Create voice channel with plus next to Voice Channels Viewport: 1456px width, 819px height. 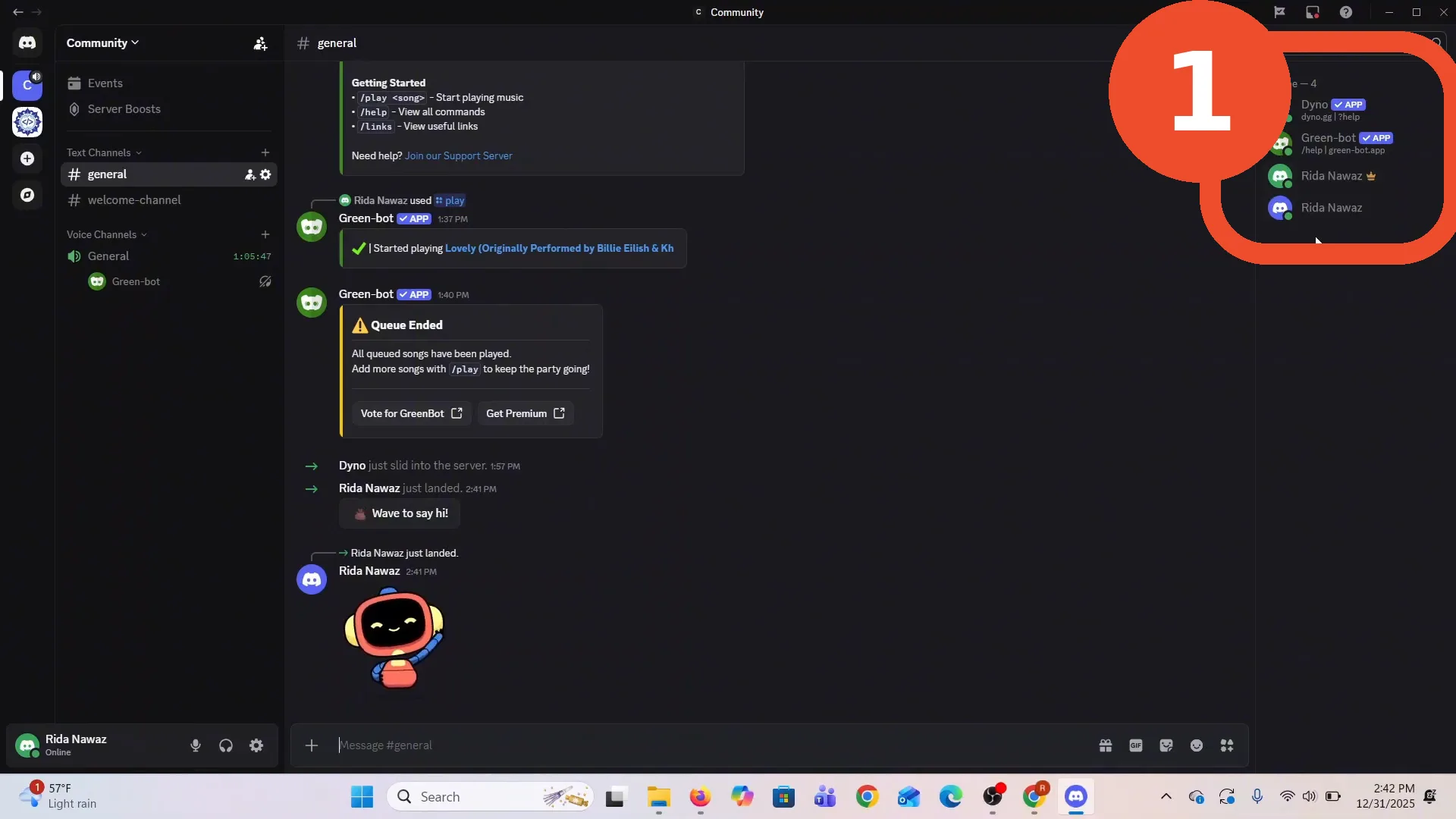(x=265, y=234)
